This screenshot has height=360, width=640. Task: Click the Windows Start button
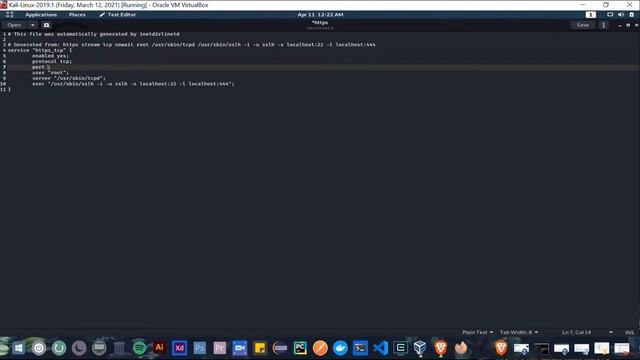18,348
